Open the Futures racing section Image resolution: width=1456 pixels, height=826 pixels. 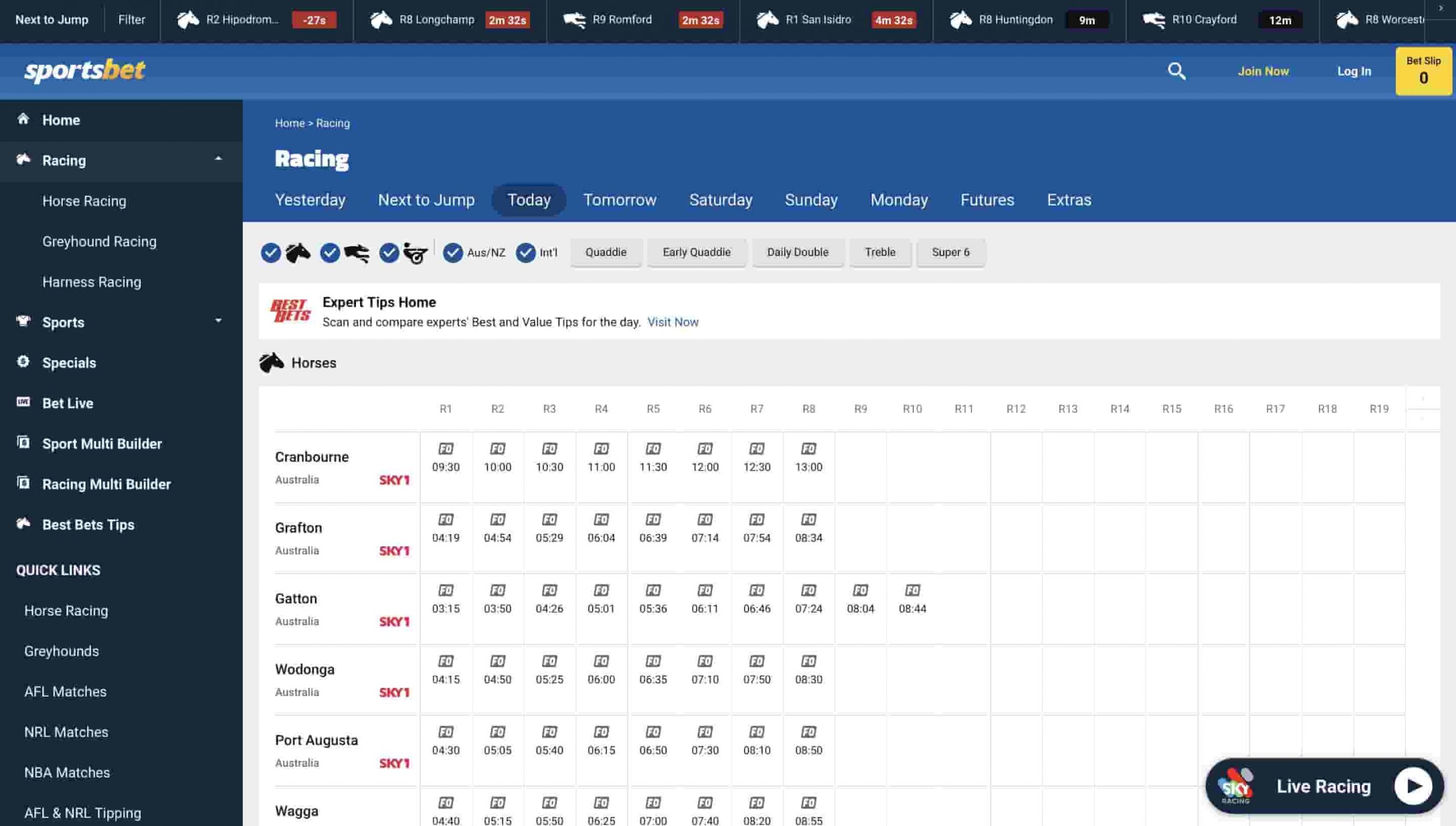point(988,199)
